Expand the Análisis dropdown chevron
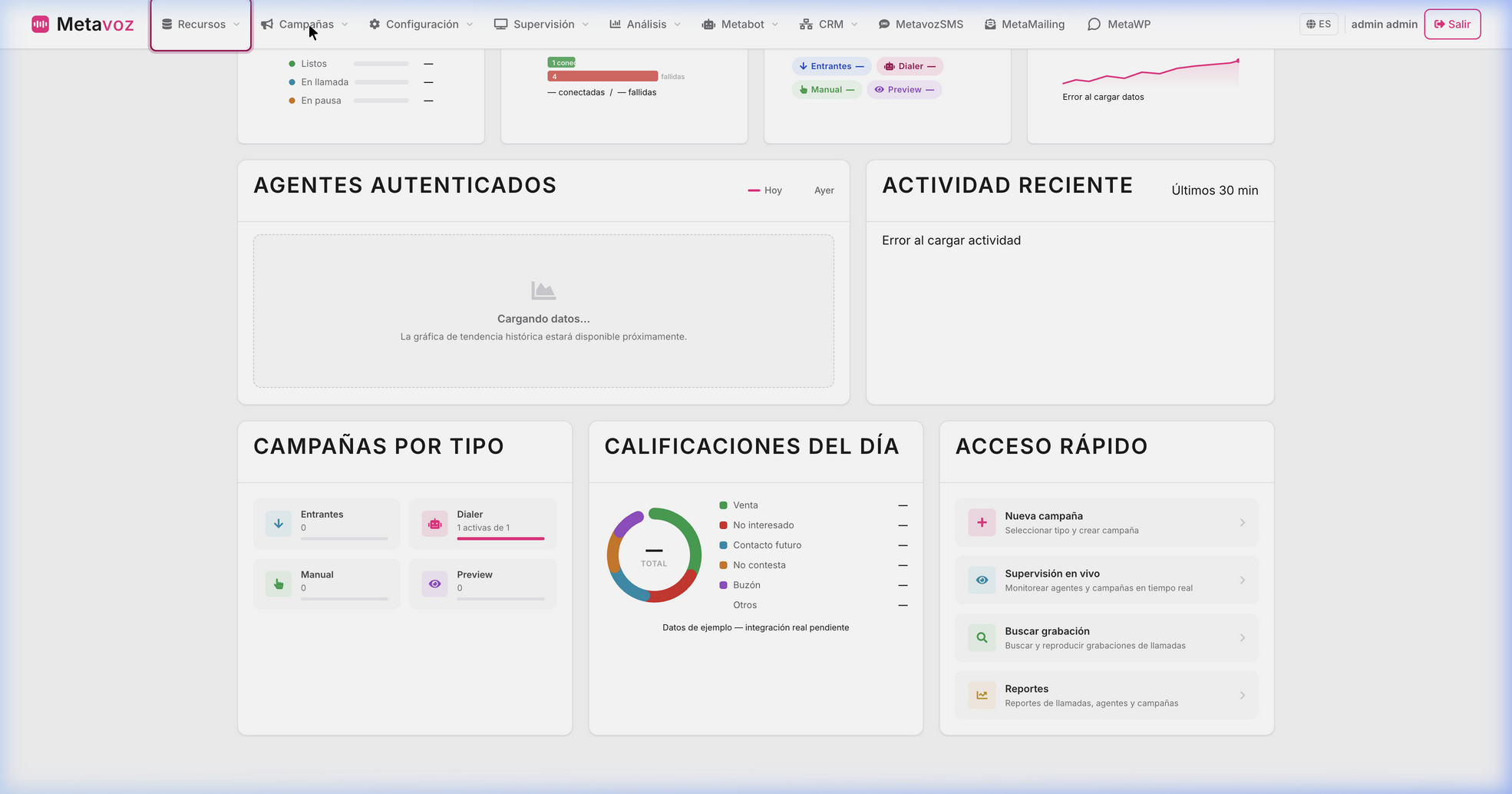The image size is (1512, 794). (678, 25)
